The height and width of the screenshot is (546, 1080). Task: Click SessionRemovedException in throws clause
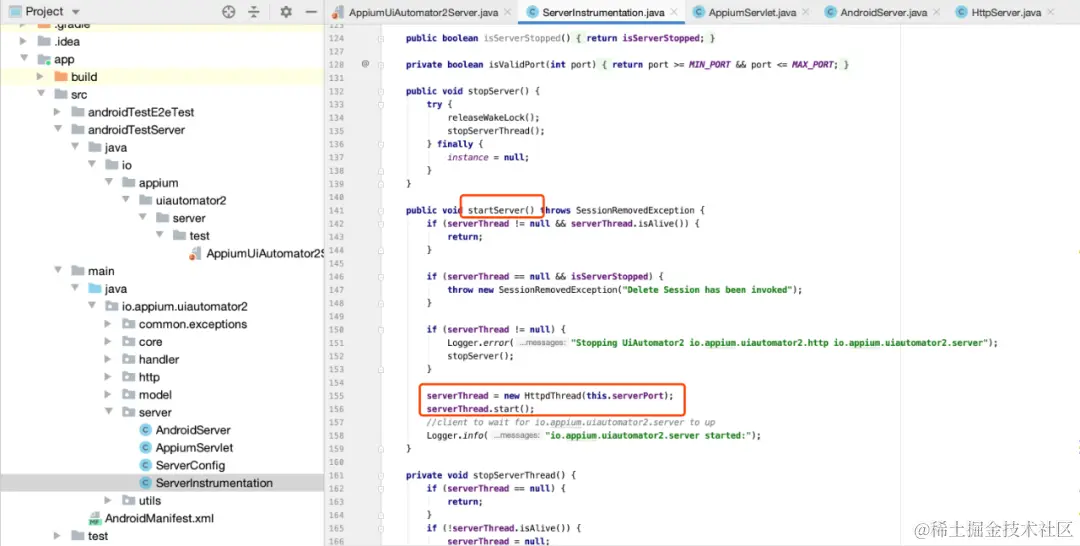click(635, 210)
